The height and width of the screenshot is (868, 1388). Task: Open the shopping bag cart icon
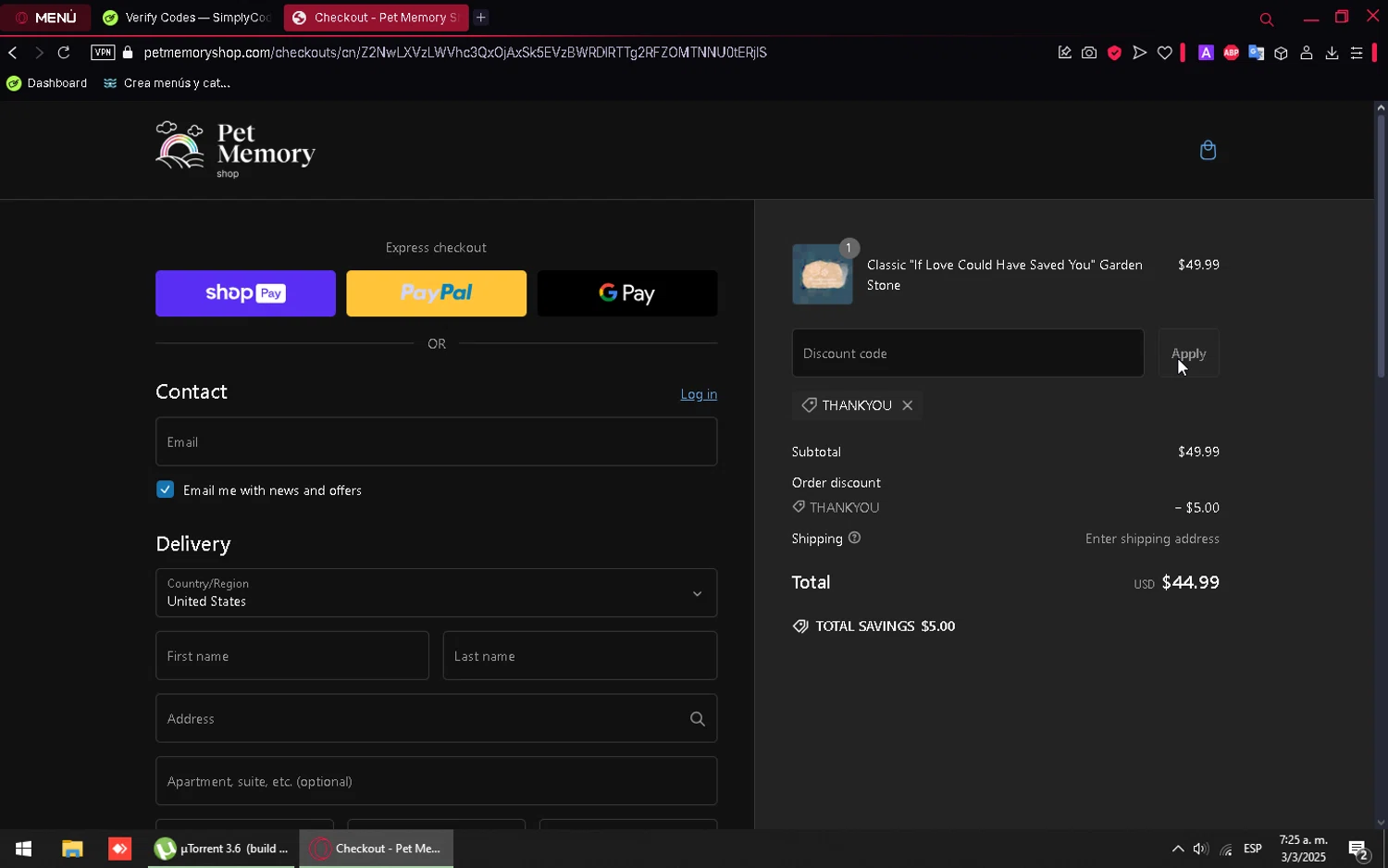coord(1208,150)
